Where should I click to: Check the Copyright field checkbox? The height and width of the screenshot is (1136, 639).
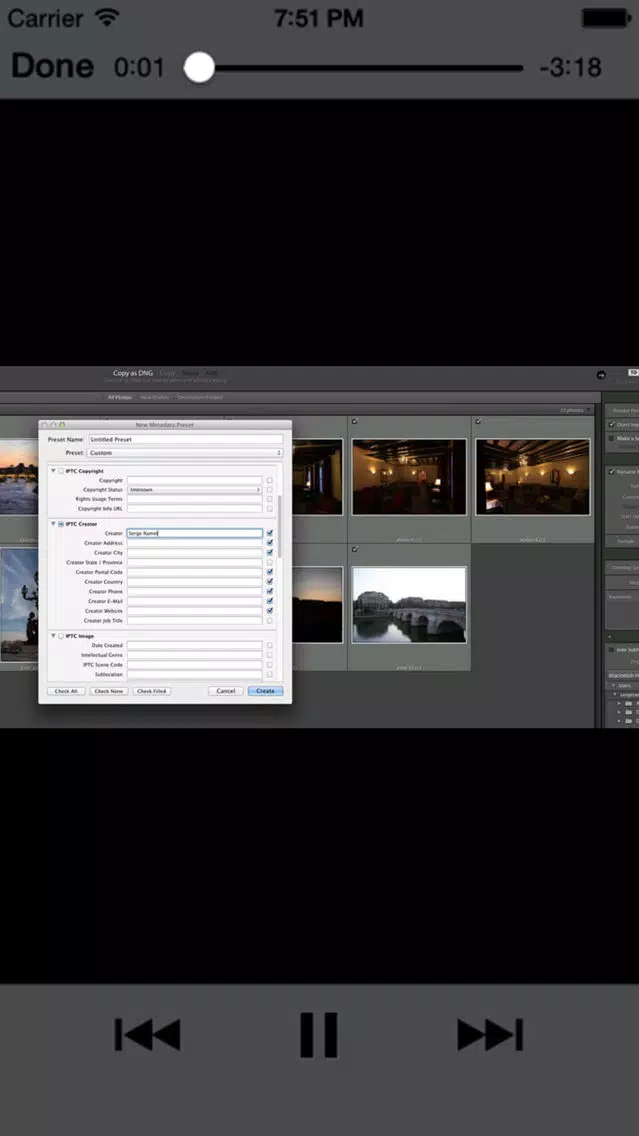point(270,480)
